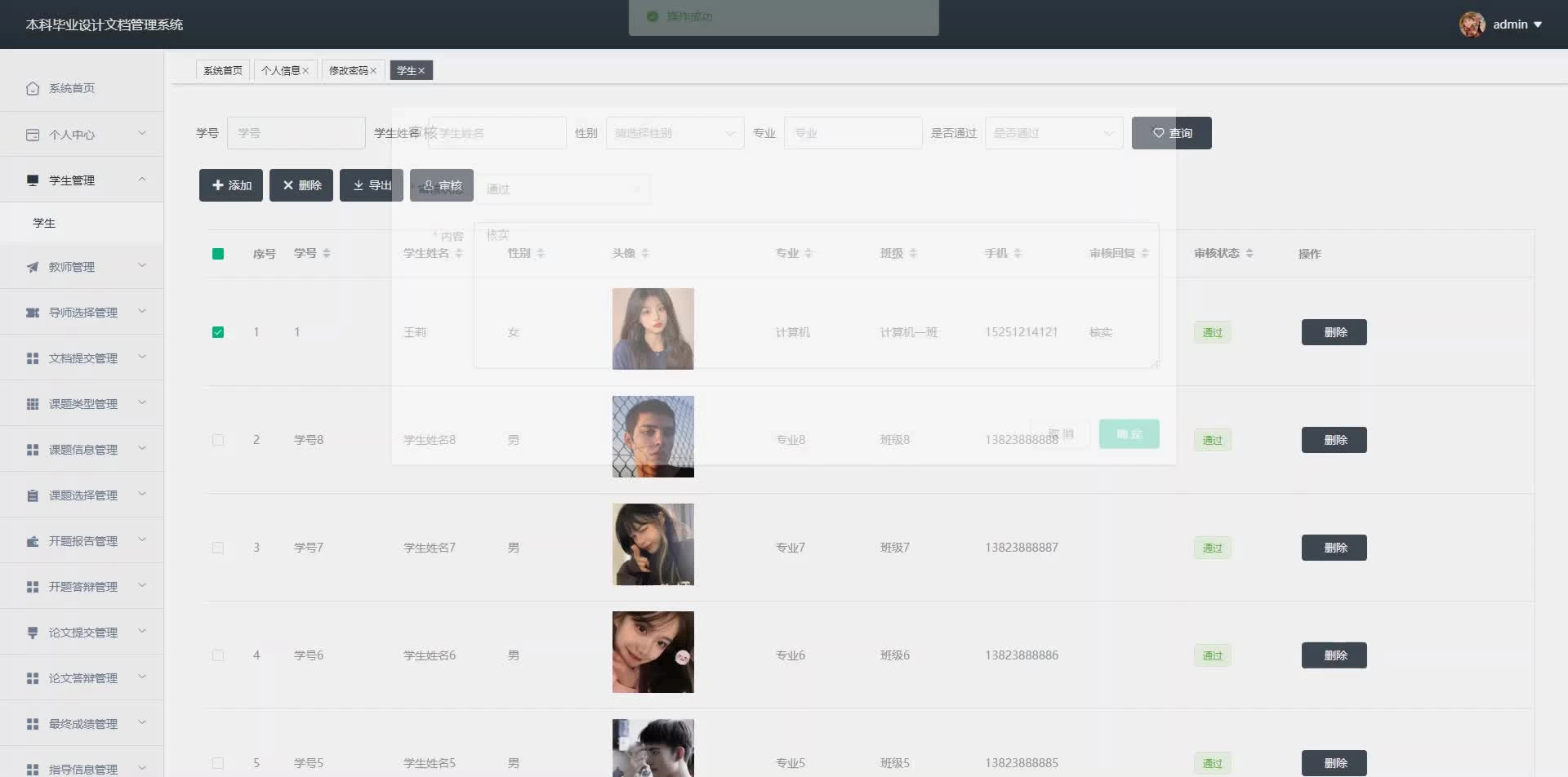Expand 导师选择管理 chevron
Viewport: 1568px width, 777px height.
[142, 311]
